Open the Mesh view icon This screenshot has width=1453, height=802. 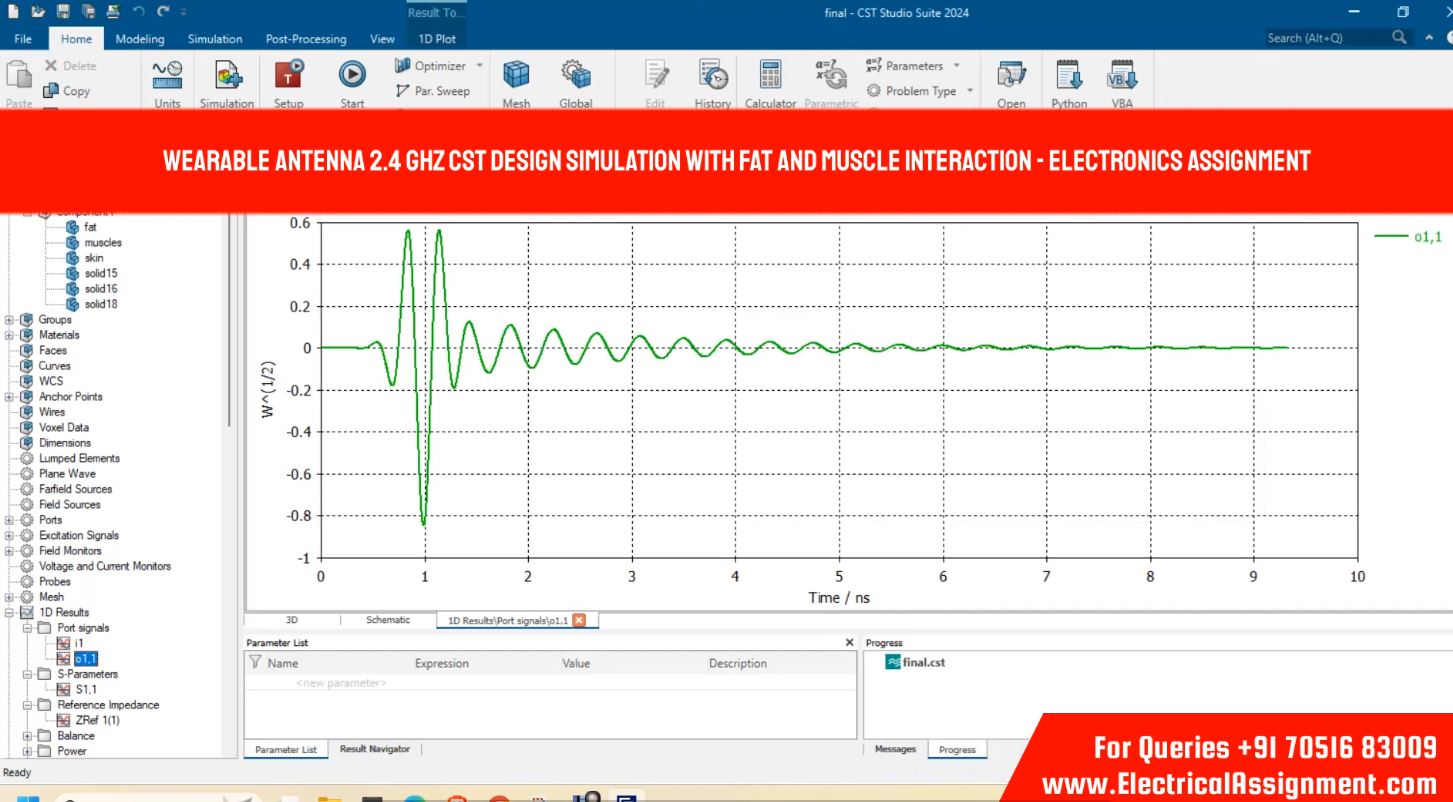click(x=516, y=77)
